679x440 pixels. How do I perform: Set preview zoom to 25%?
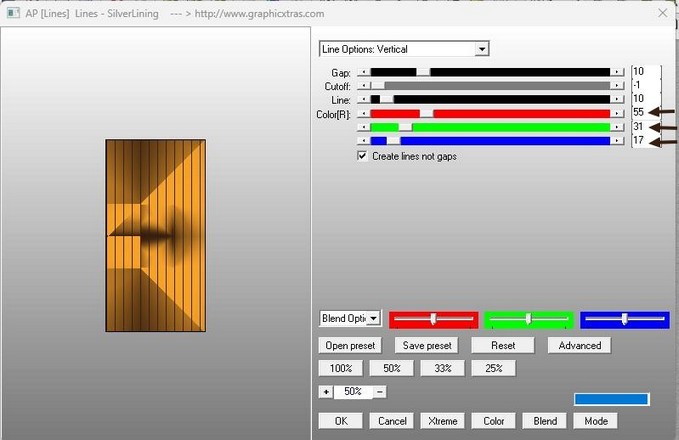click(494, 368)
